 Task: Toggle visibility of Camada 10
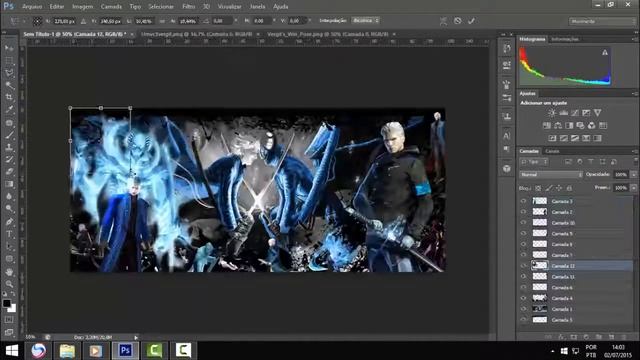click(x=523, y=223)
